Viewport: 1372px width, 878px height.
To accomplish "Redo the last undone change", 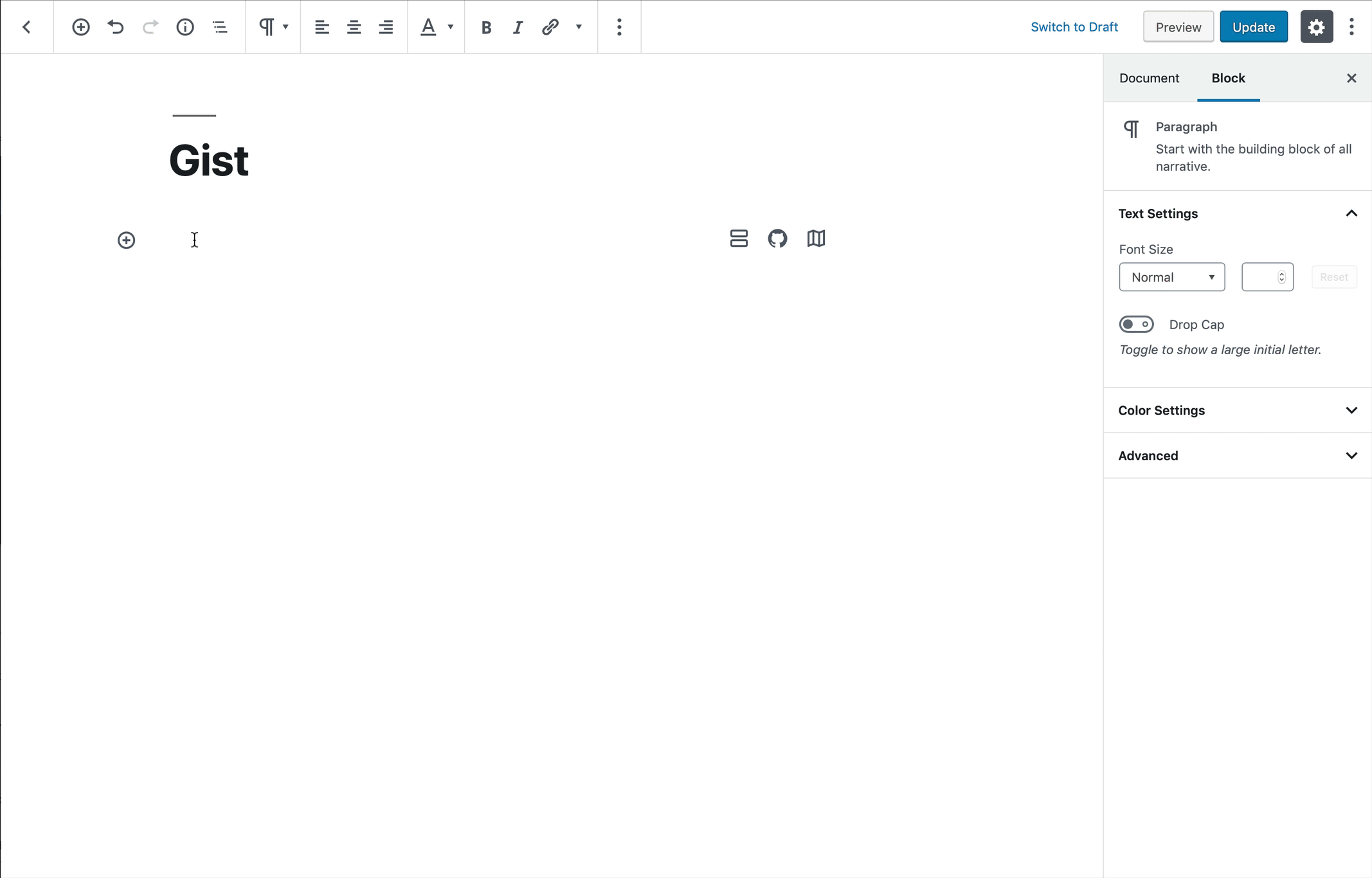I will pyautogui.click(x=150, y=27).
